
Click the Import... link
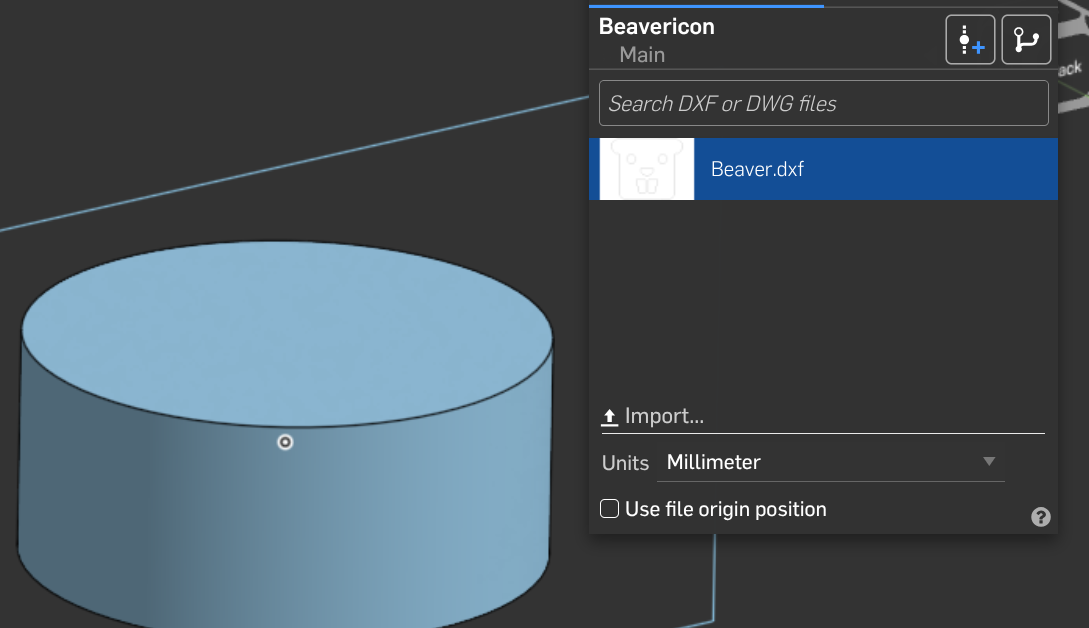pos(665,416)
